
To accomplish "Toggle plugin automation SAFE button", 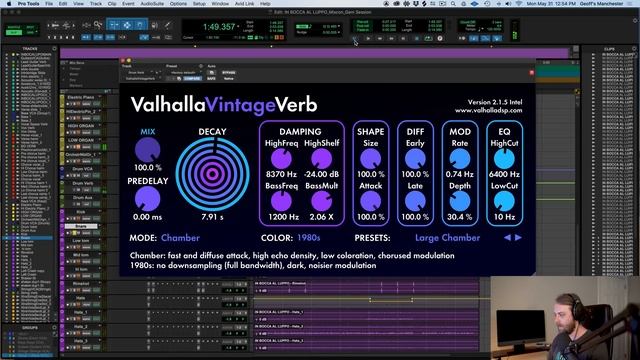I will 211,78.
